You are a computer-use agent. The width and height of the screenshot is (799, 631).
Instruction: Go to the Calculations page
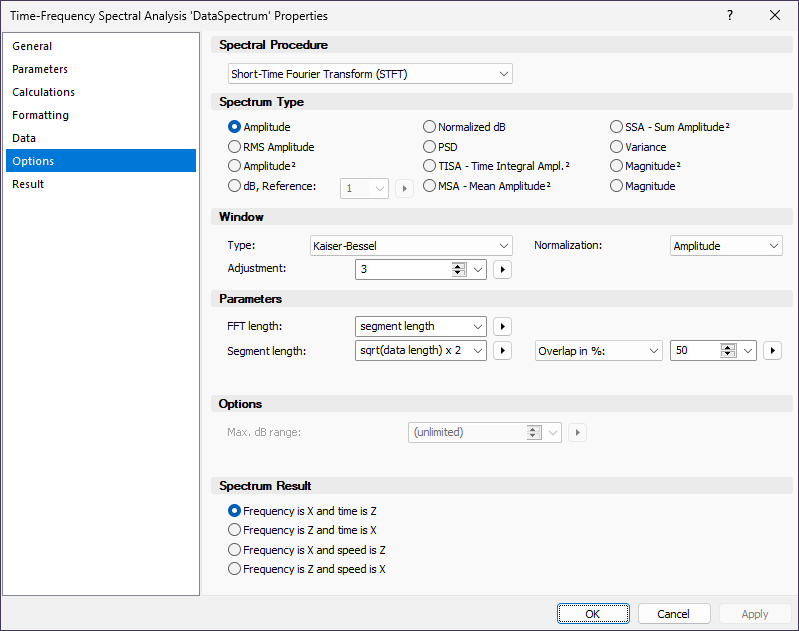43,92
